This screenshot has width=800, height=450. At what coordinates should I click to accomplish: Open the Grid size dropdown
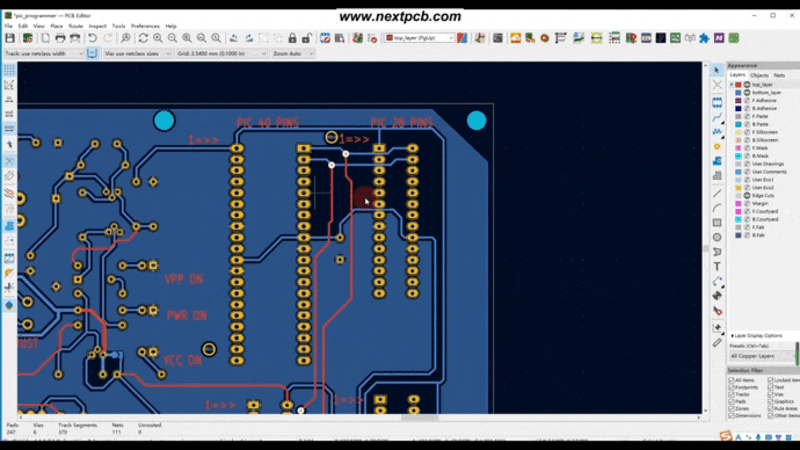[x=222, y=53]
